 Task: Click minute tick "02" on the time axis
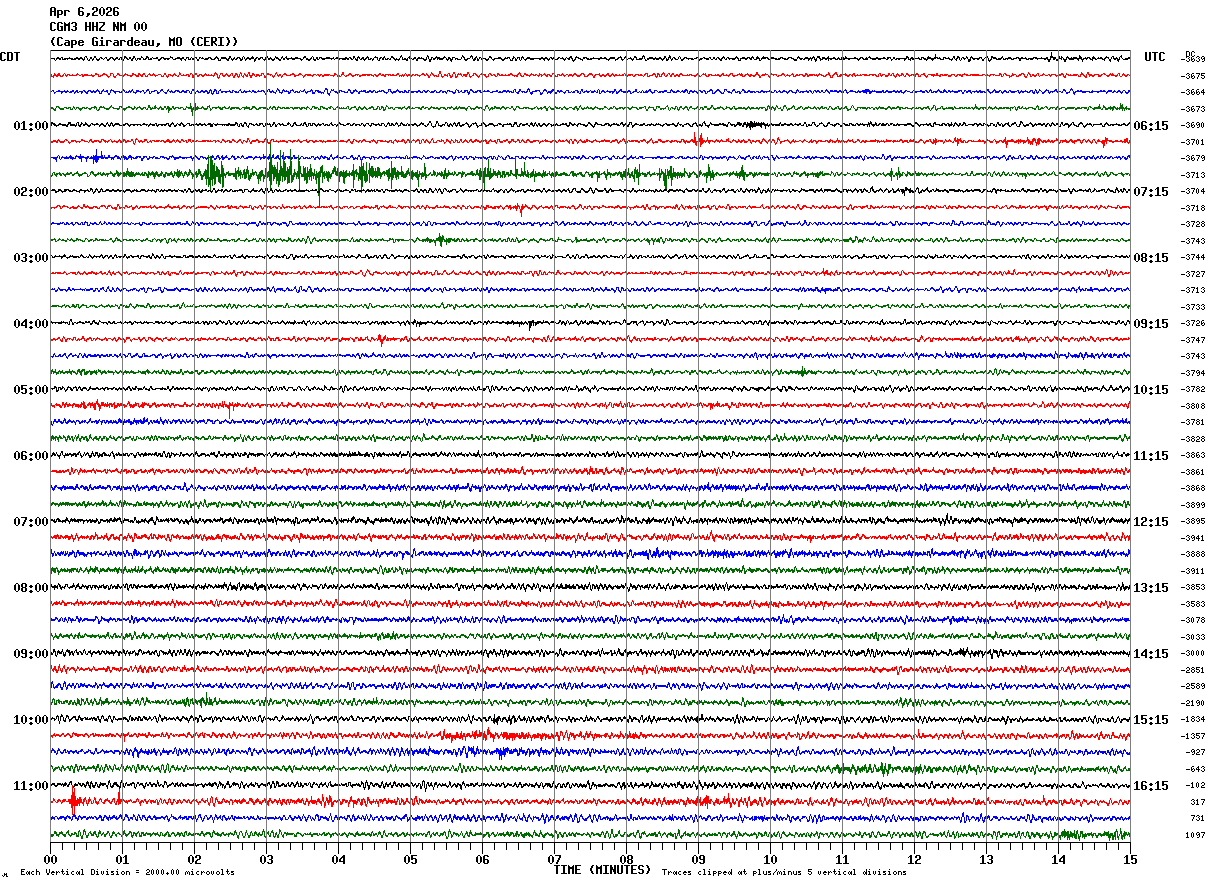coord(194,859)
